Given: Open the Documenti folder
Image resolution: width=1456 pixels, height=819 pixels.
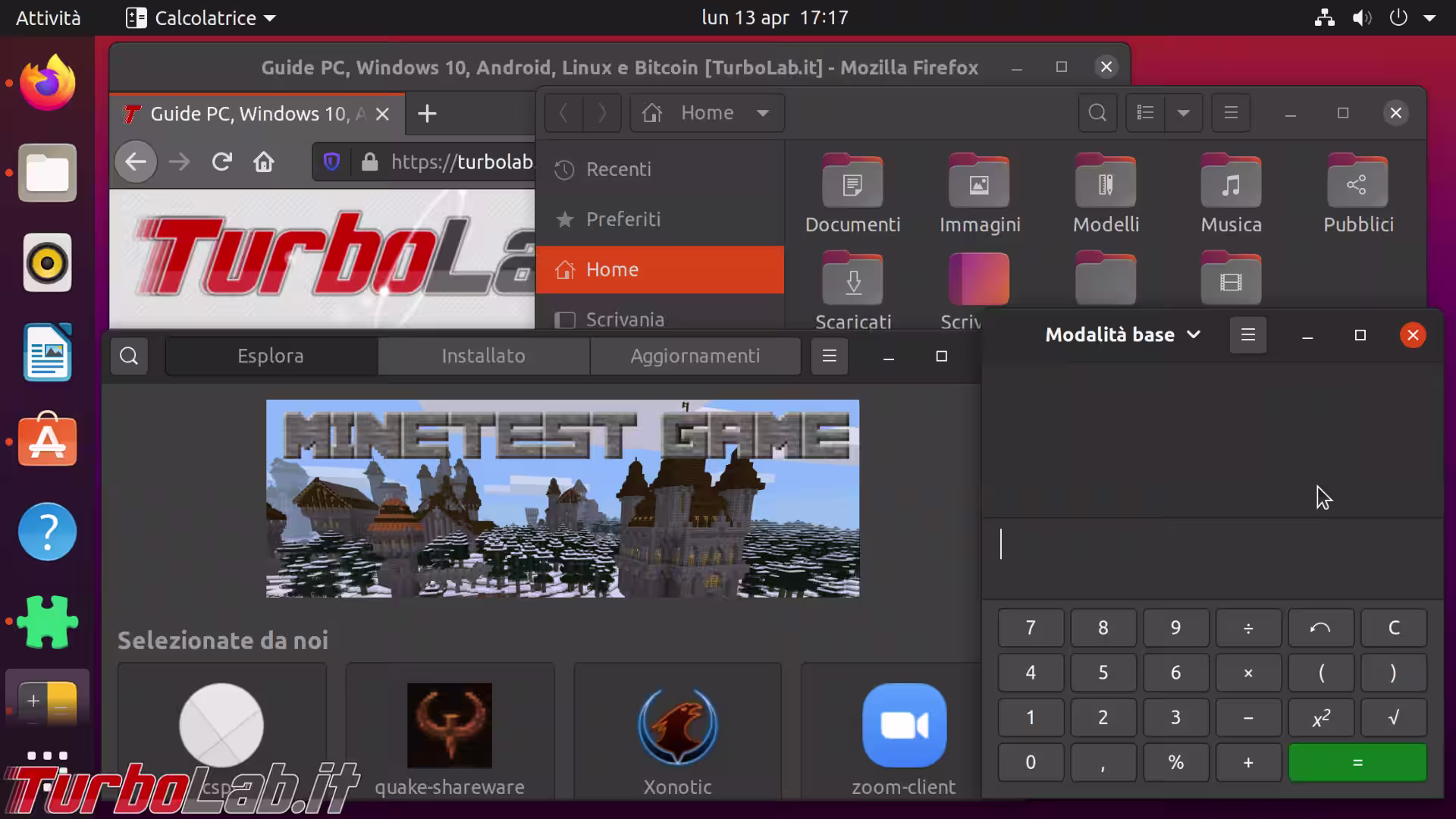Looking at the screenshot, I should coord(852,194).
